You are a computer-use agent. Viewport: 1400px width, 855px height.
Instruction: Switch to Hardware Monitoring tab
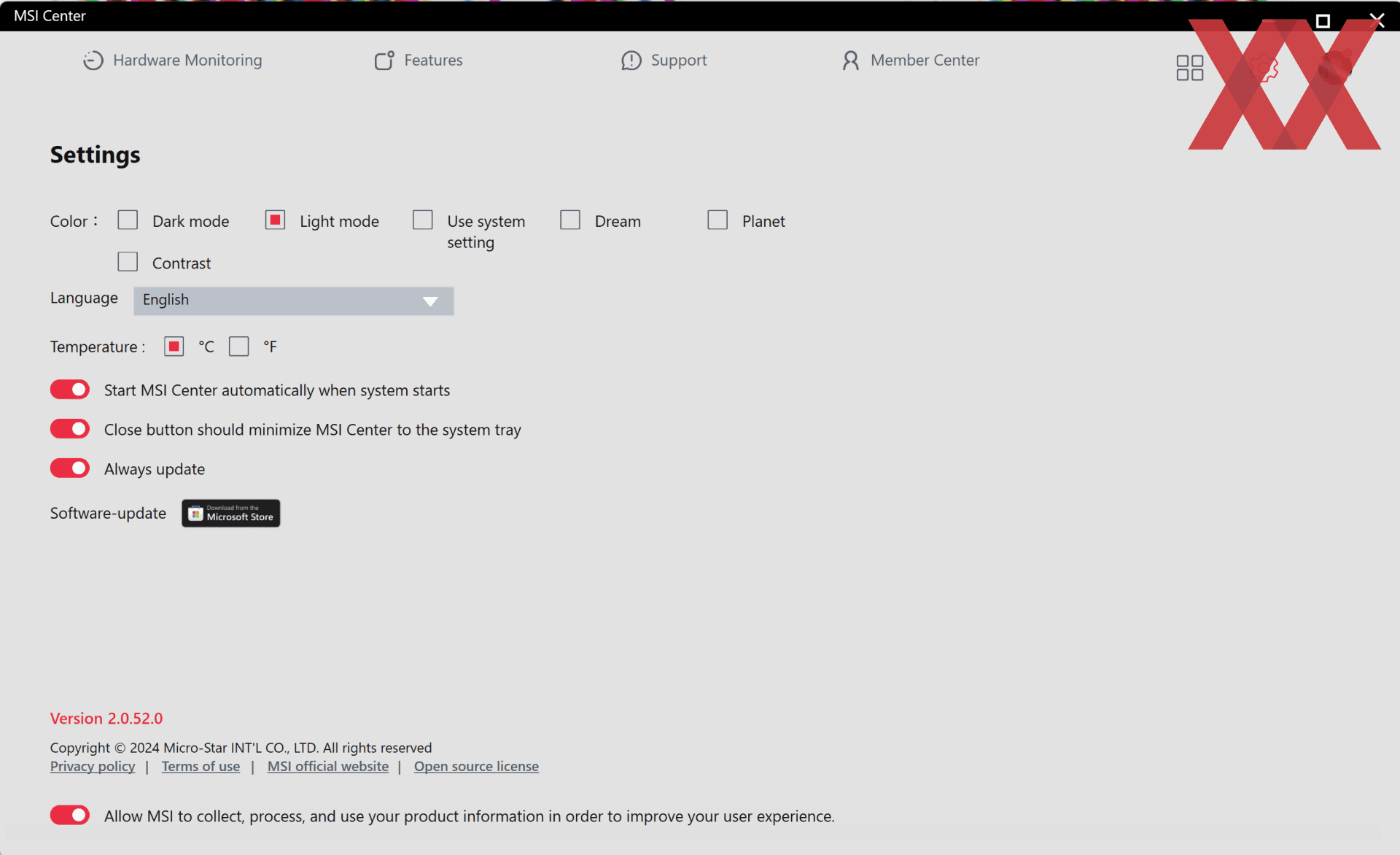172,60
